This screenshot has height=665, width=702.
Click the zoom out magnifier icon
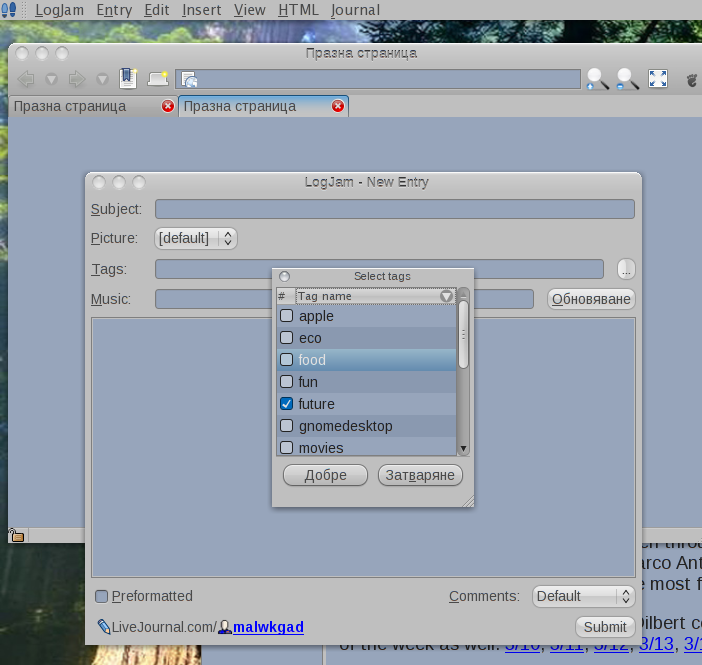627,79
